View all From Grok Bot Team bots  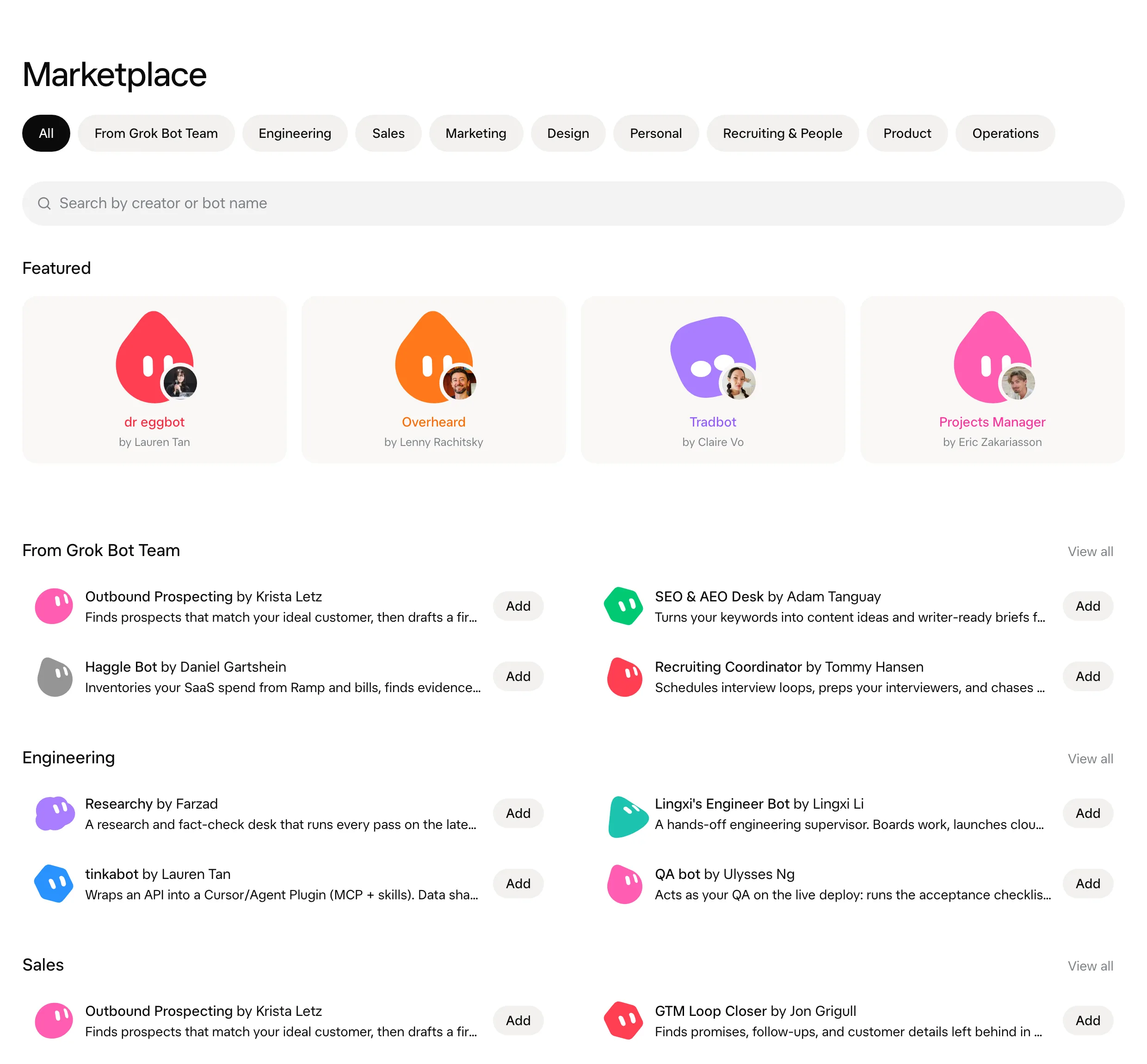coord(1090,551)
